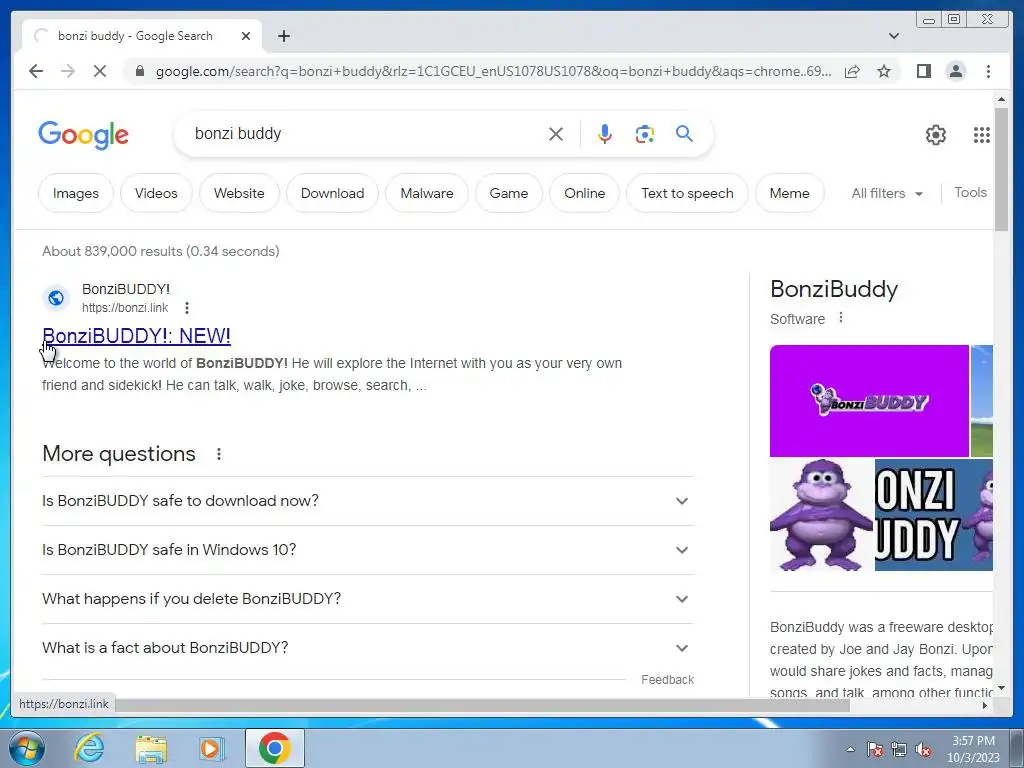The image size is (1024, 768).
Task: Open Windows Explorer from taskbar
Action: tap(151, 748)
